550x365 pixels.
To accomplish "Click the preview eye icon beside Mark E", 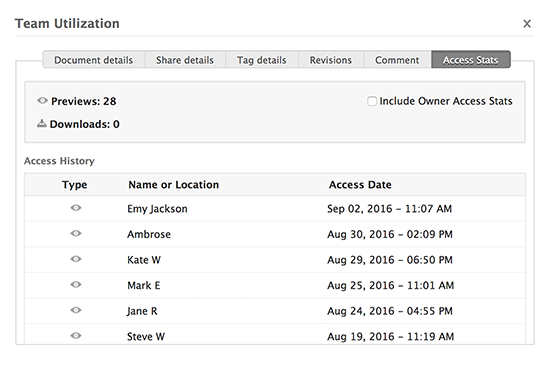I will (x=76, y=285).
